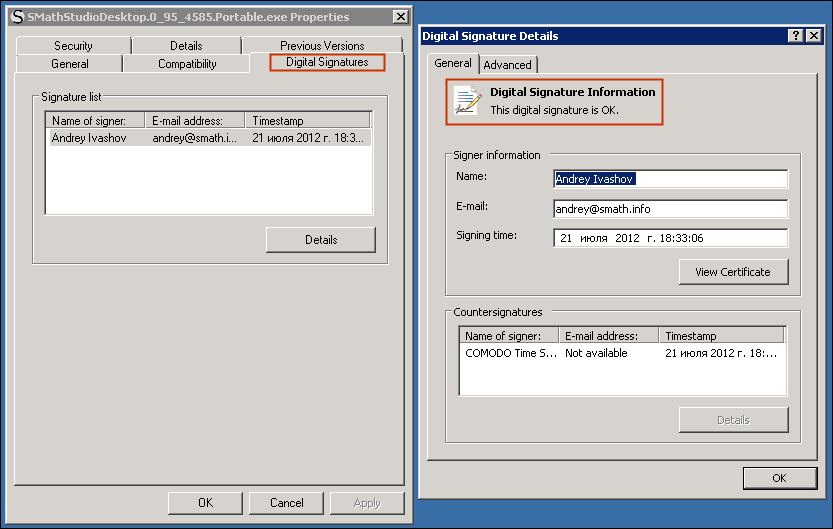Viewport: 833px width, 529px height.
Task: Select the General tab in Properties
Action: click(70, 64)
